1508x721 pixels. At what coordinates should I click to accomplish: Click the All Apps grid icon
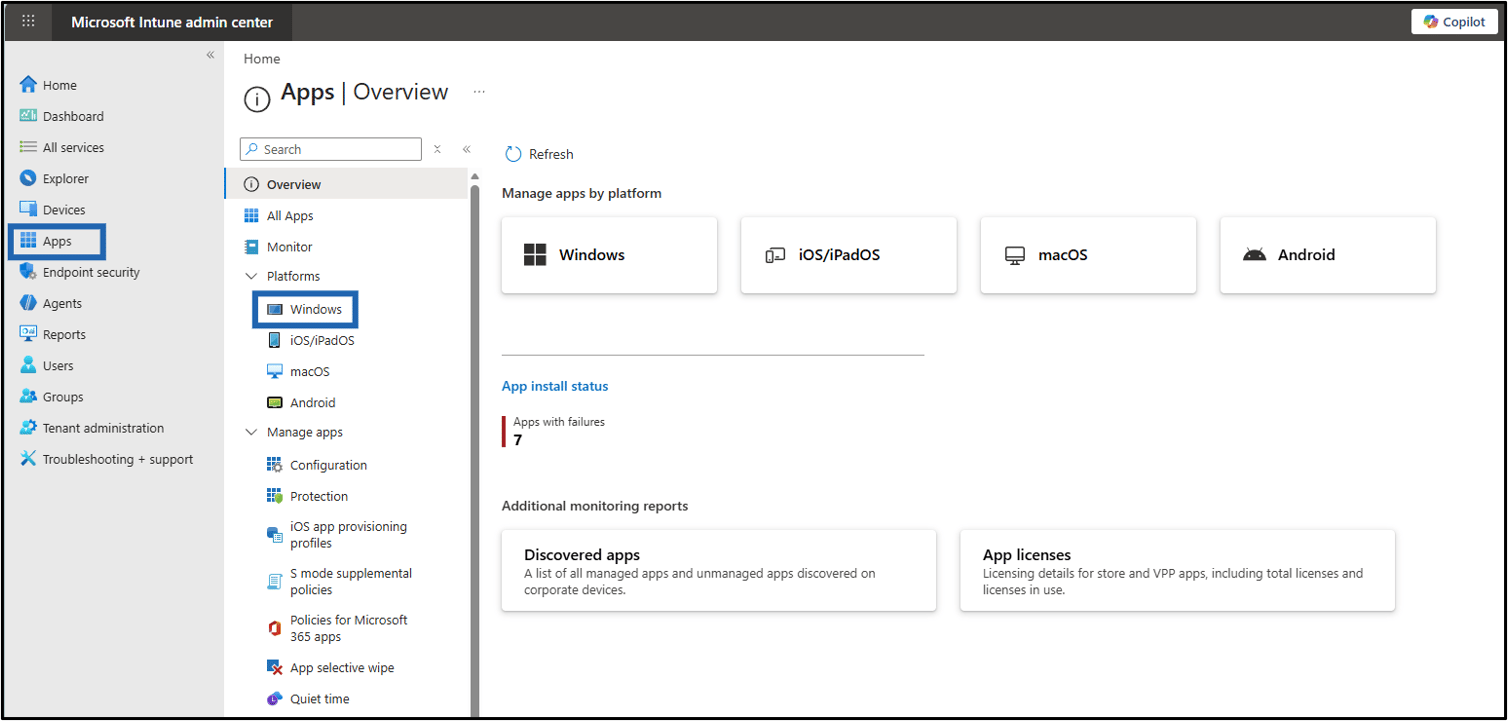pos(251,216)
